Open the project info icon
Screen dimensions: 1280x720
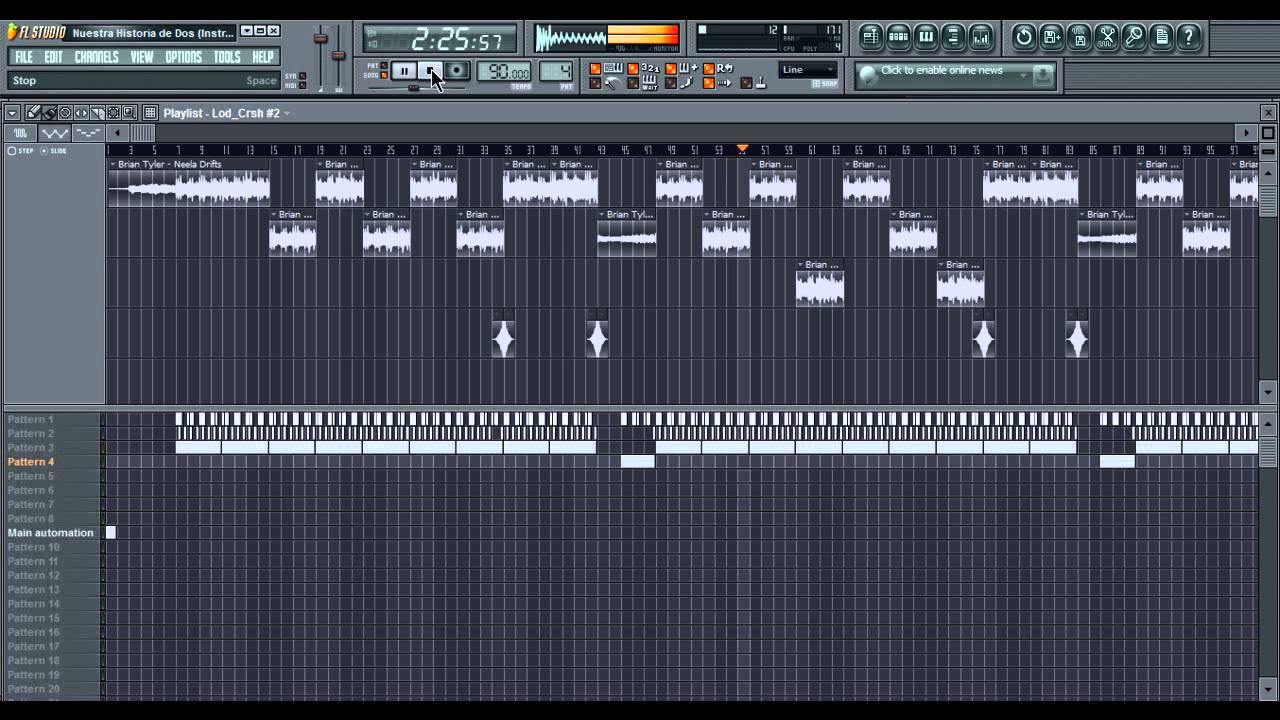point(1161,38)
